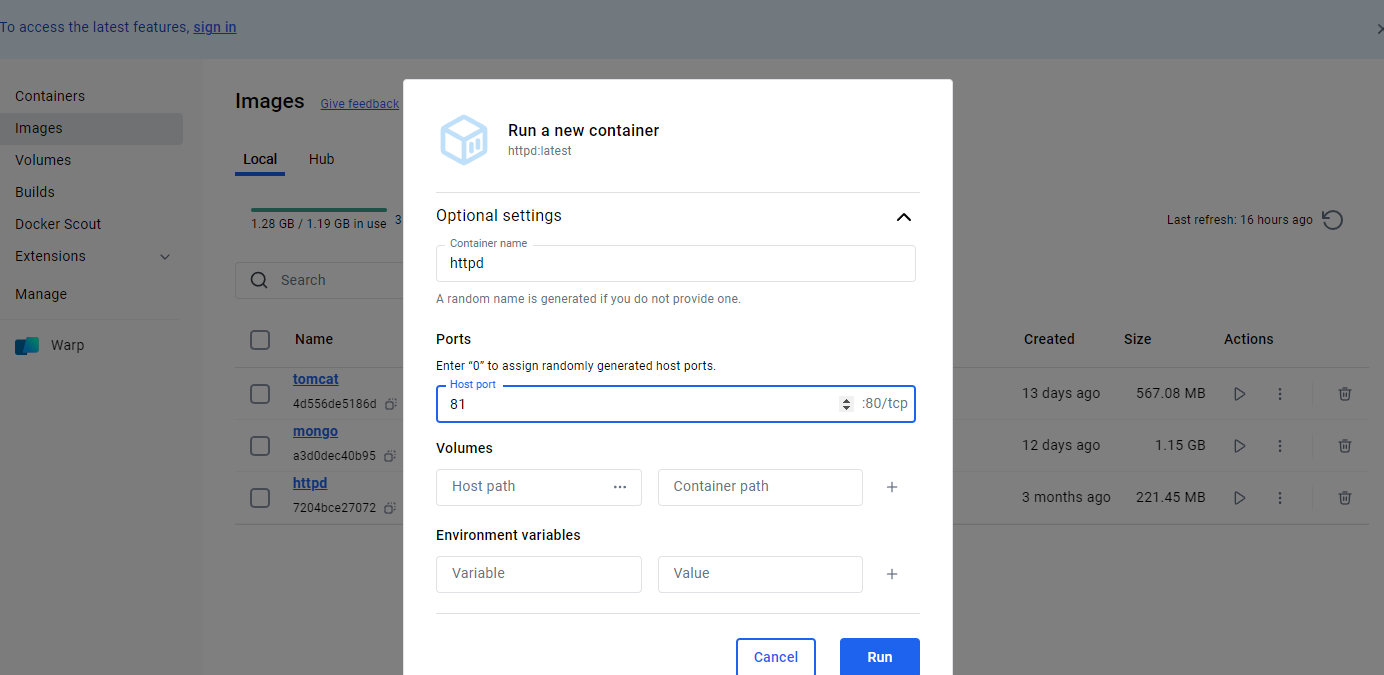Click the container cube icon in dialog
1384x675 pixels.
pos(464,140)
